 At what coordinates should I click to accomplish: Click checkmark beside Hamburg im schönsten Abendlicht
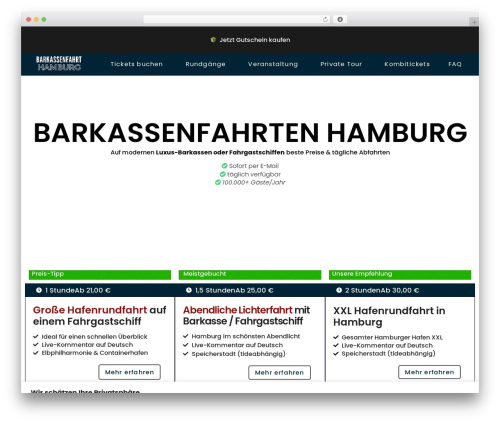point(186,336)
